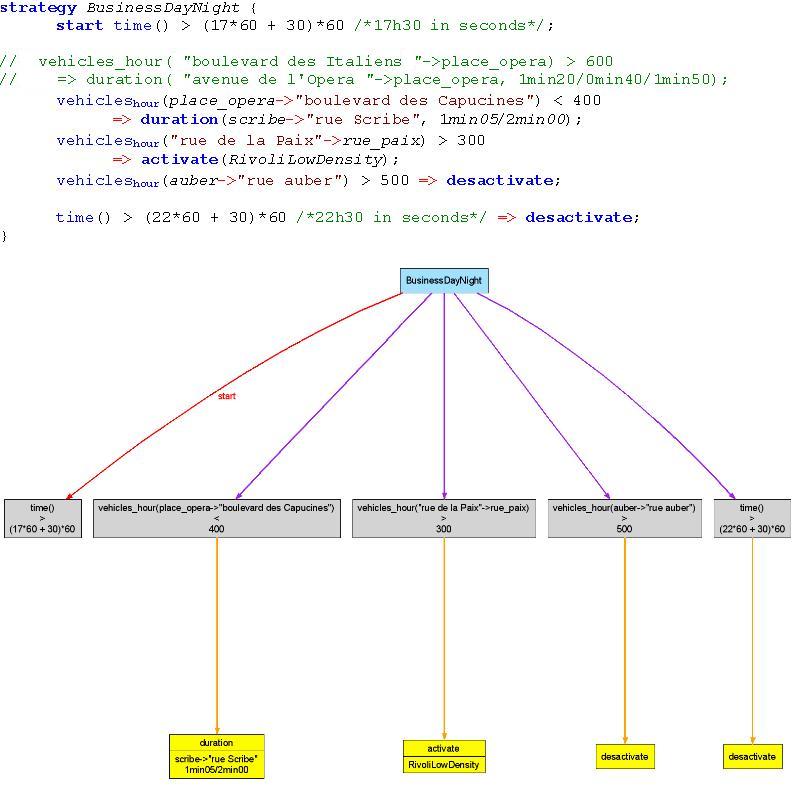Click the "start" keyword in the code
This screenshot has width=795, height=787.
[80, 25]
